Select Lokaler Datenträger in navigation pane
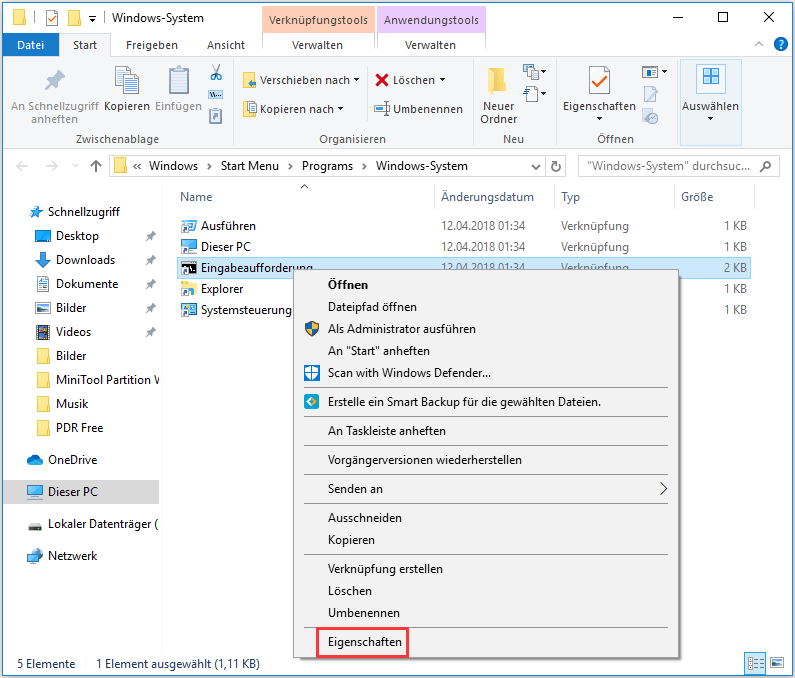The image size is (795, 678). pyautogui.click(x=92, y=524)
